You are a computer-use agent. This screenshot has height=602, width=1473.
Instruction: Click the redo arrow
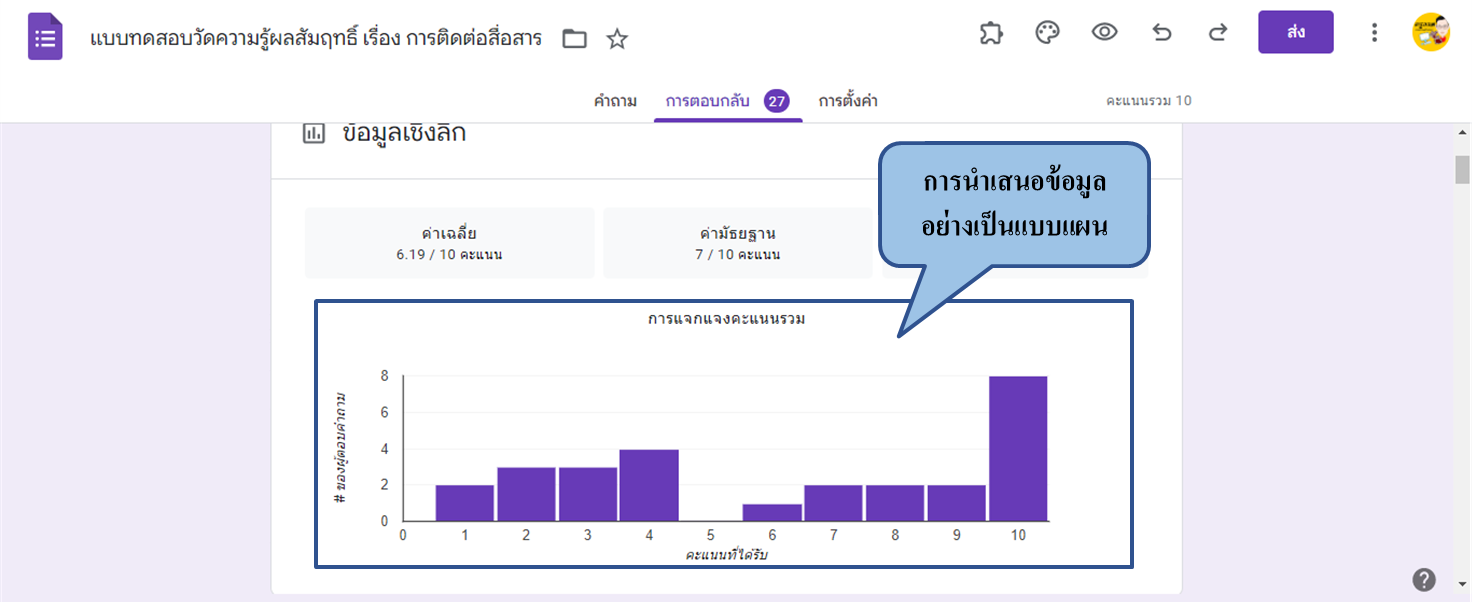click(x=1218, y=33)
